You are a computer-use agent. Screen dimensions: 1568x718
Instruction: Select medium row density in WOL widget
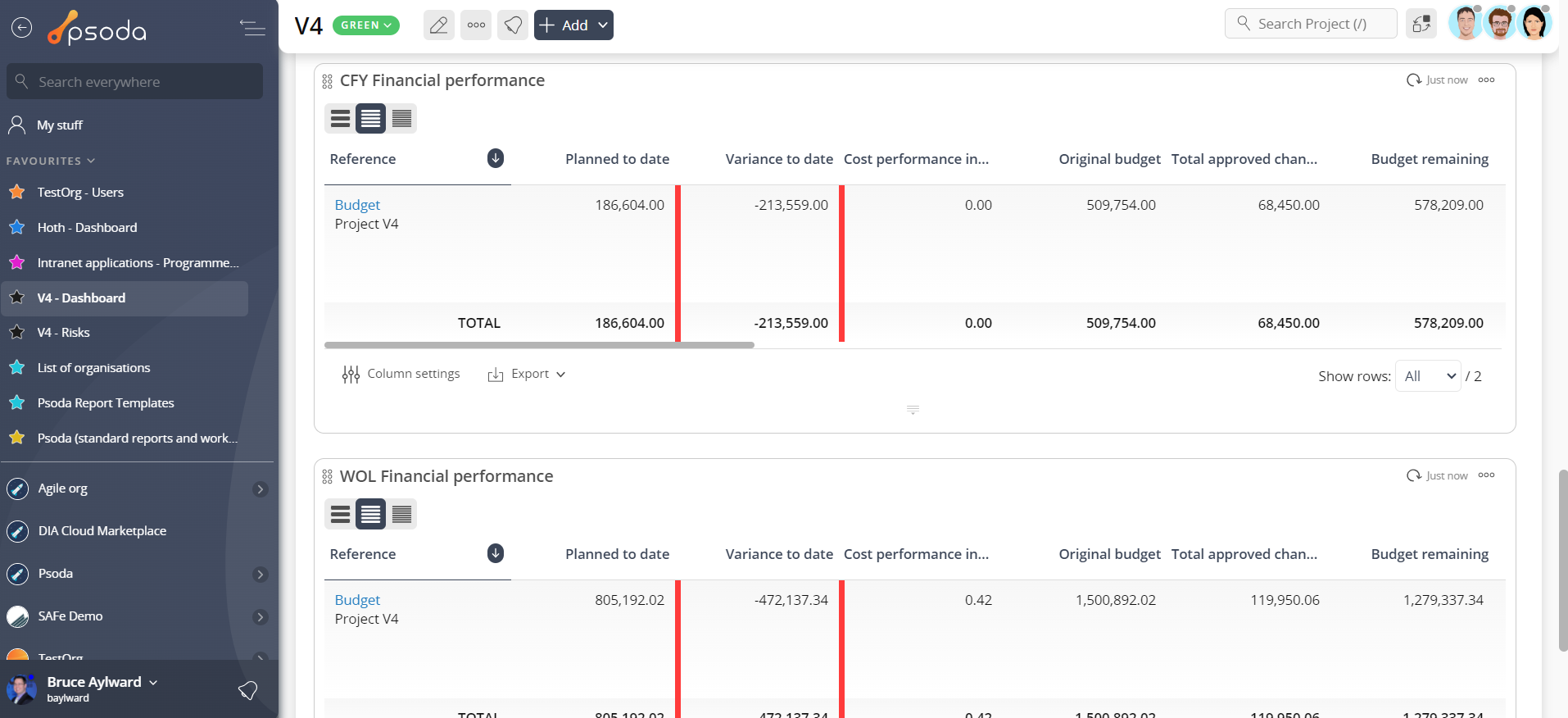pos(370,514)
